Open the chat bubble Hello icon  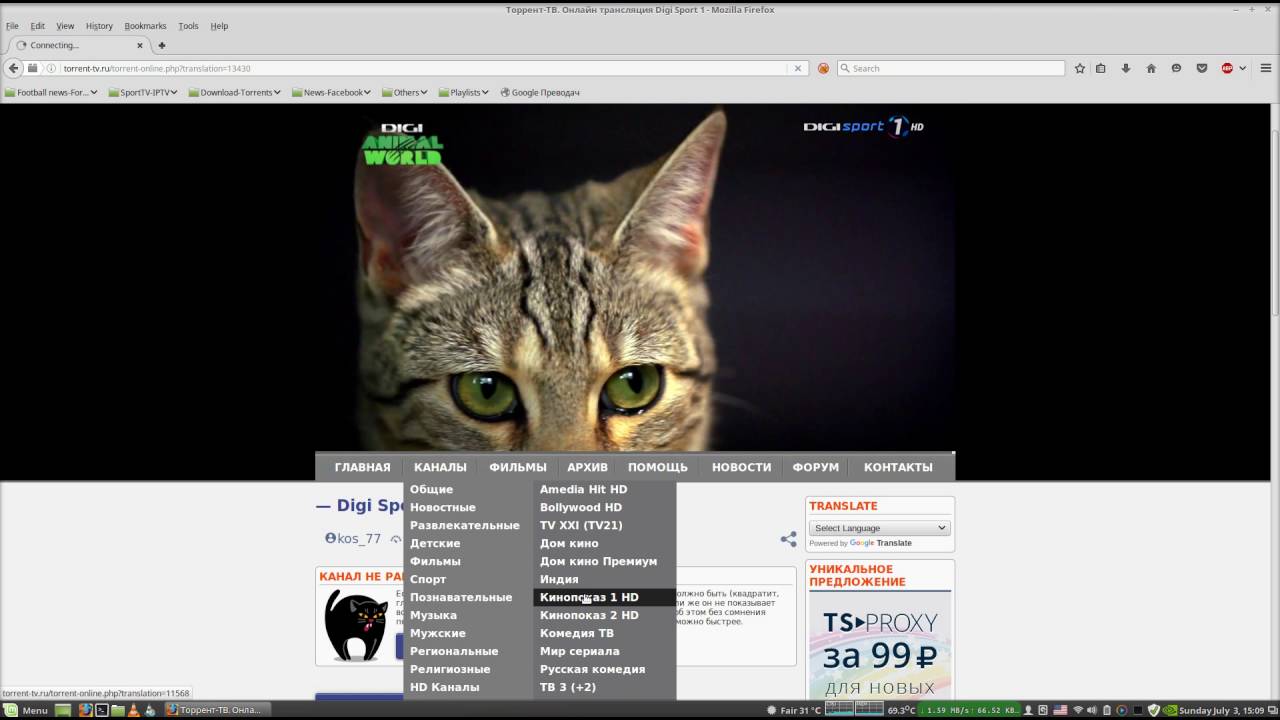coord(1176,68)
